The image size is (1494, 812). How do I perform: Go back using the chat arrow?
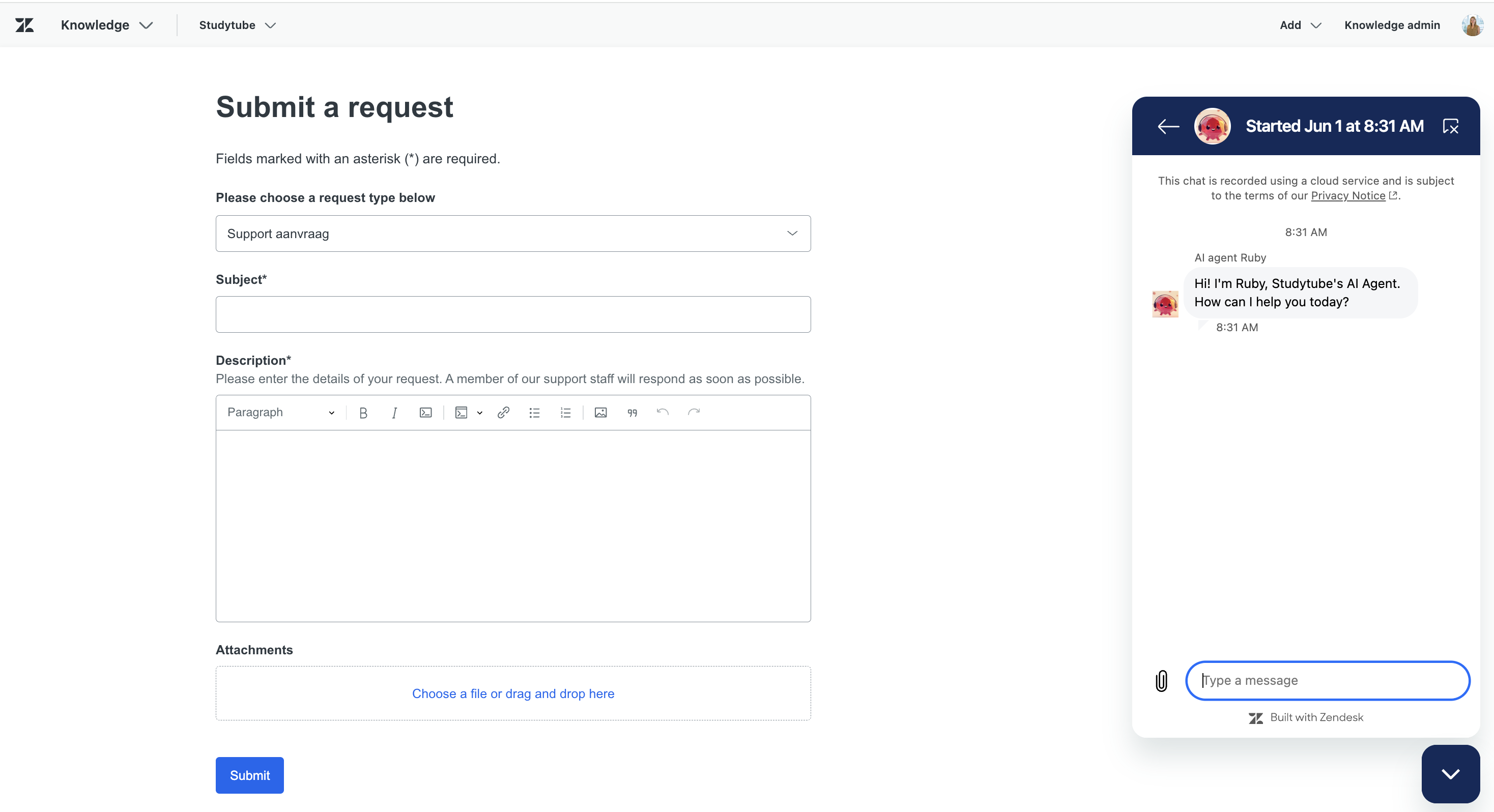1168,126
